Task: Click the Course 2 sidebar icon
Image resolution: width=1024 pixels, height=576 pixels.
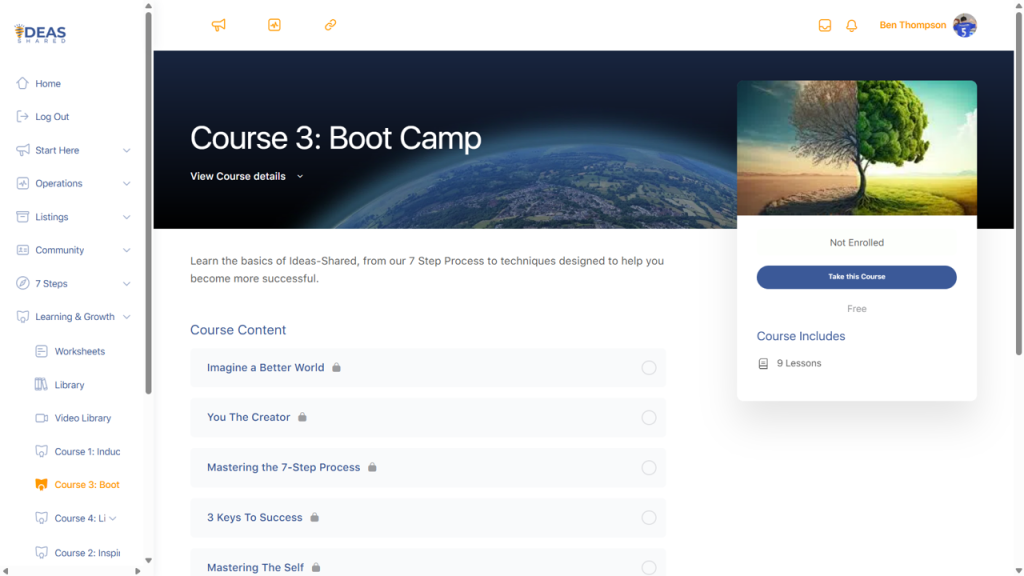Action: point(41,552)
